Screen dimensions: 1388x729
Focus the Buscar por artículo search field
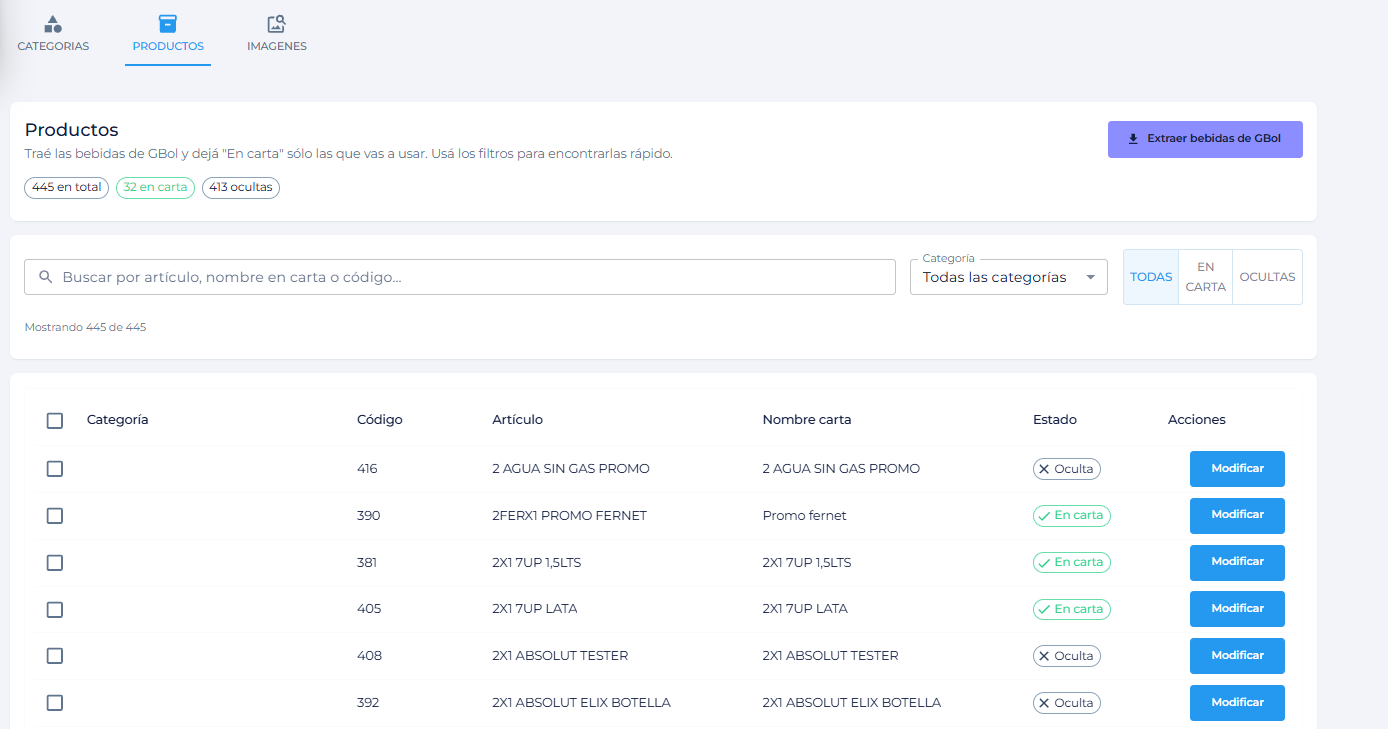click(460, 277)
